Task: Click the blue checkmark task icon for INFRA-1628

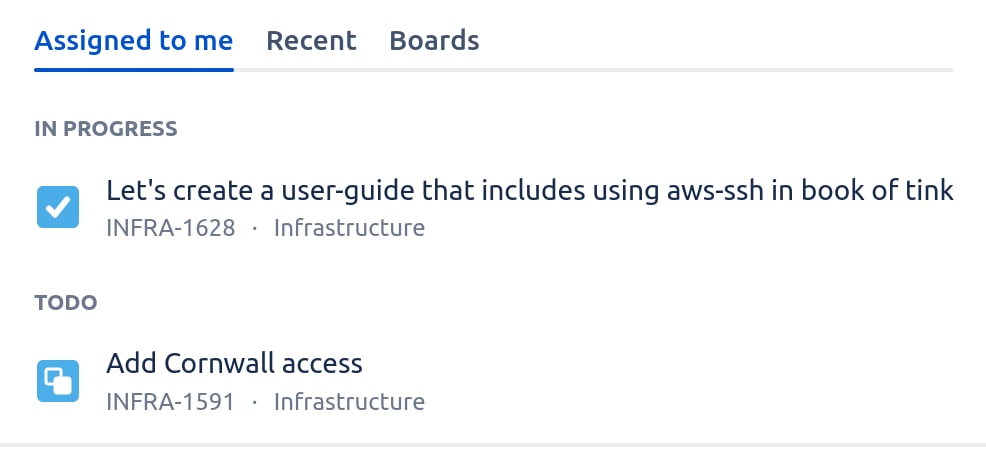Action: [x=58, y=207]
